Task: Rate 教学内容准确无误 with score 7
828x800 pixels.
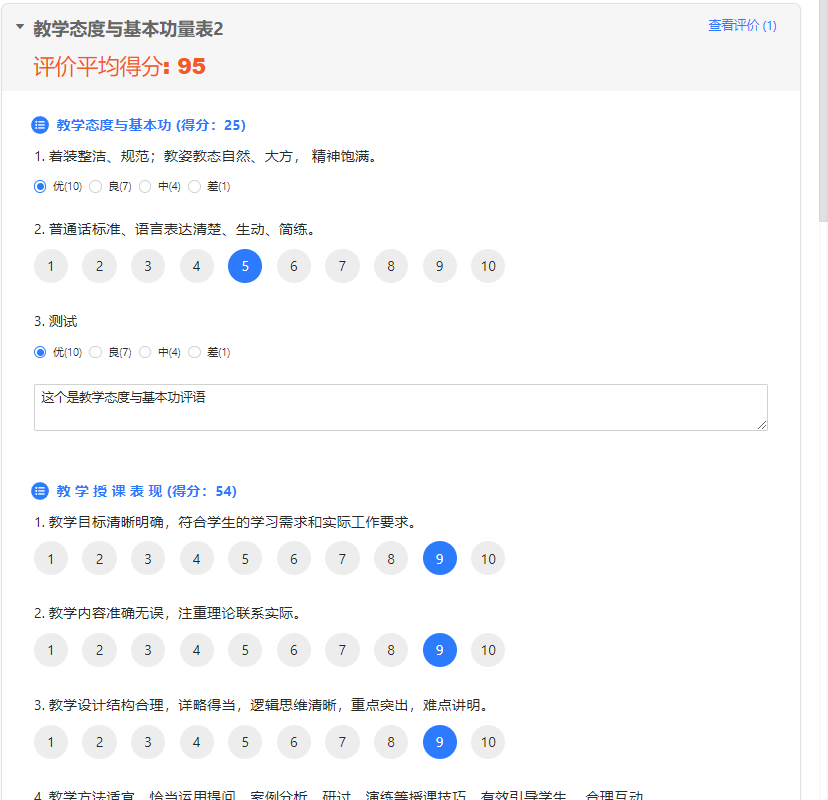Action: (342, 650)
